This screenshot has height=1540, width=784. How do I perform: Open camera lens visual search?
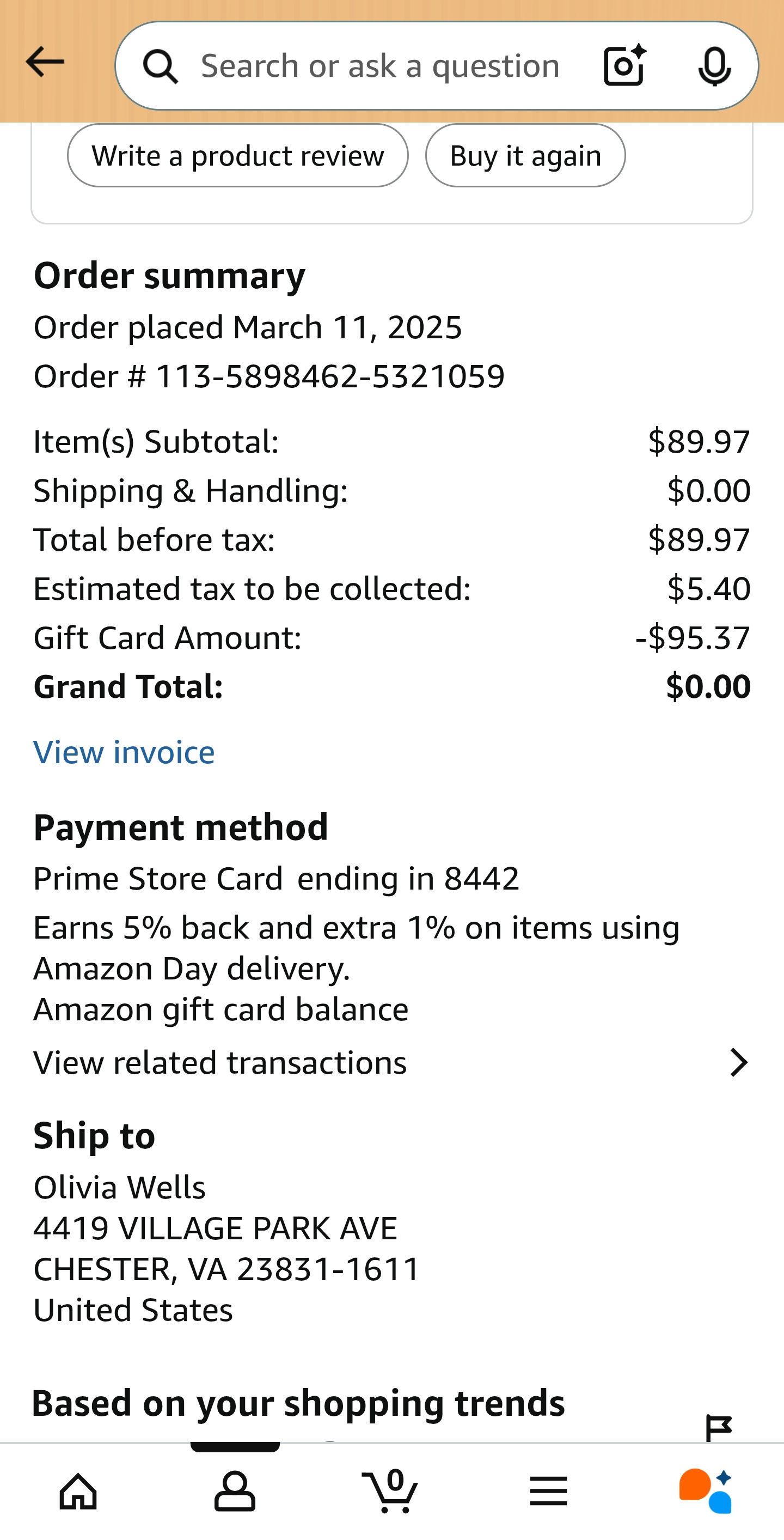(624, 65)
